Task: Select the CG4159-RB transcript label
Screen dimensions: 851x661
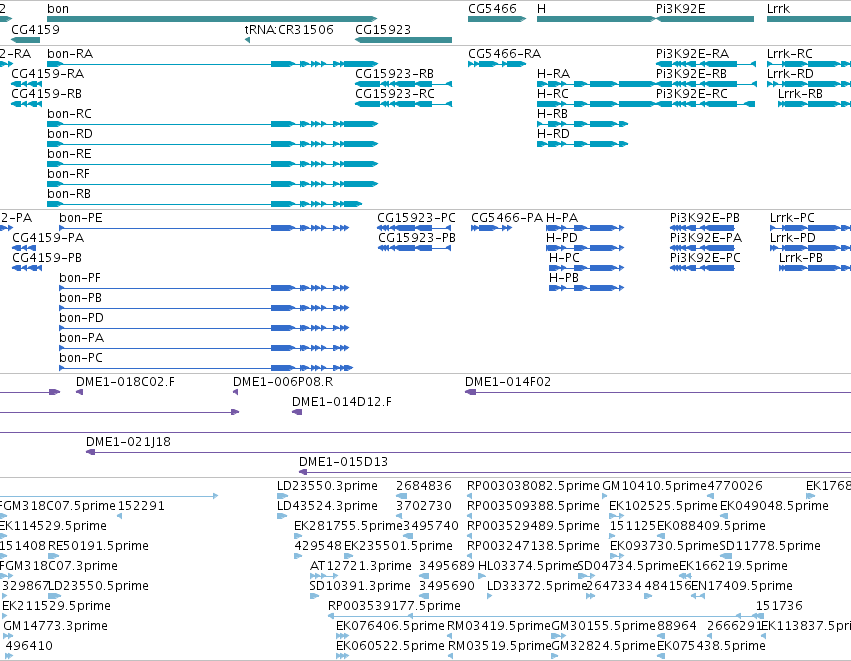Action: pos(47,94)
